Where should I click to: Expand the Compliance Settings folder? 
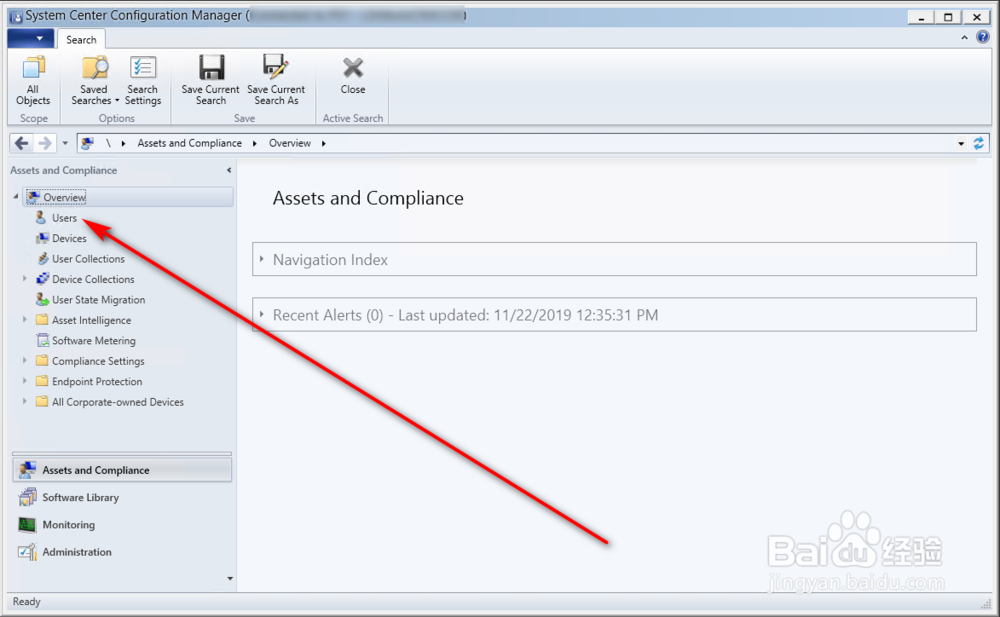[x=24, y=361]
